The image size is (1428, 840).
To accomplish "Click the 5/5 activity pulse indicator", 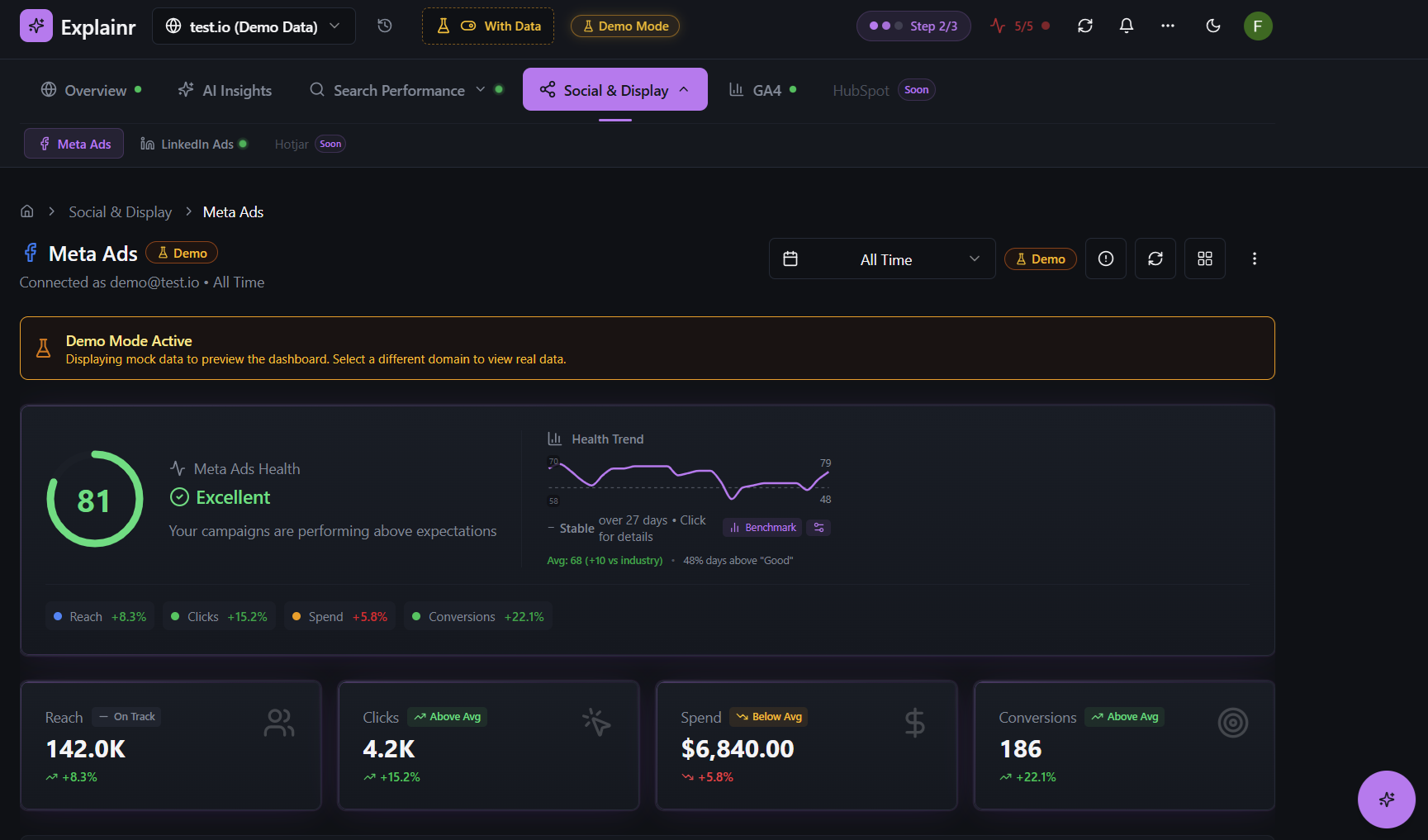I will (x=1020, y=26).
